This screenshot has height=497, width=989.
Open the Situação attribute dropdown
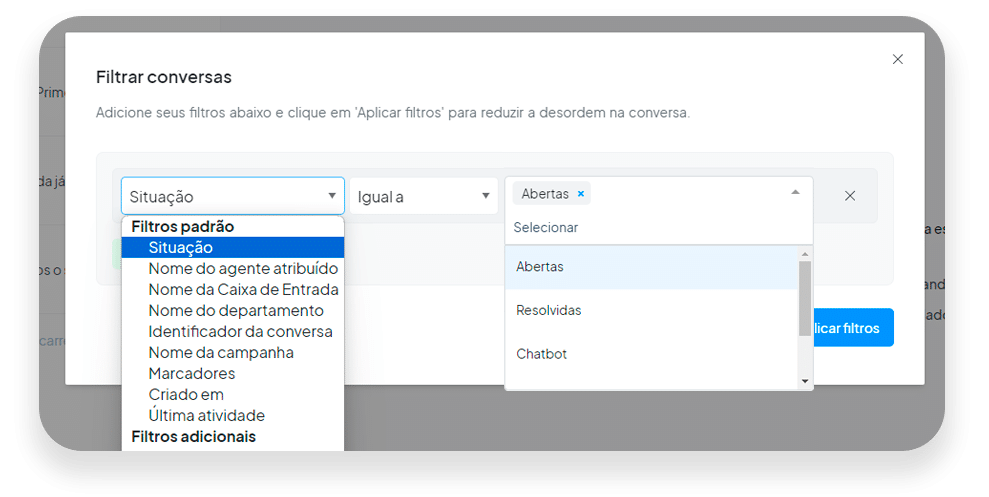click(x=233, y=196)
